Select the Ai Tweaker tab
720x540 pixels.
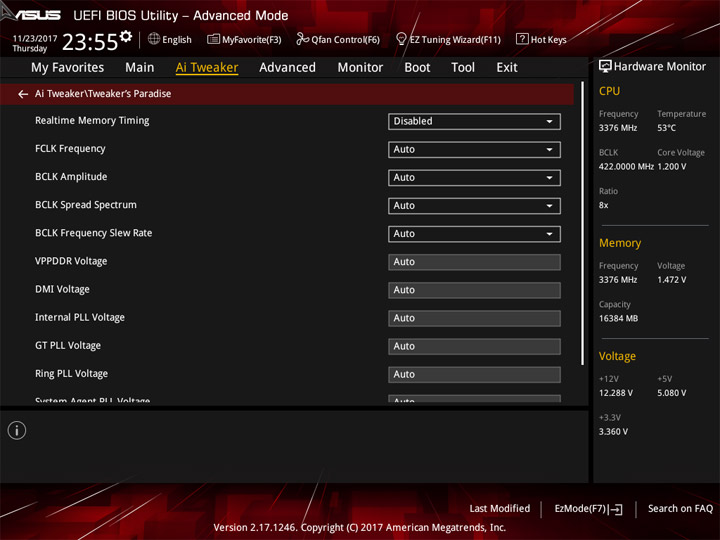207,68
